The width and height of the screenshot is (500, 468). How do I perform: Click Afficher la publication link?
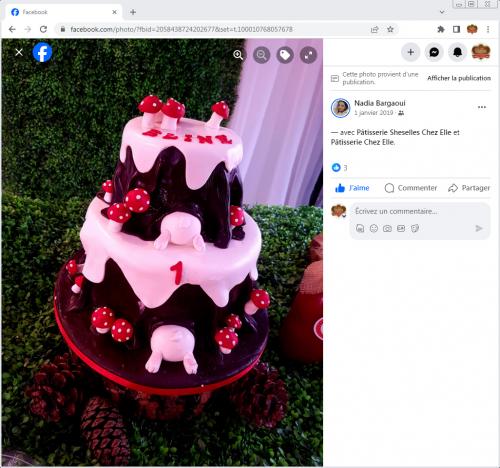(x=459, y=78)
